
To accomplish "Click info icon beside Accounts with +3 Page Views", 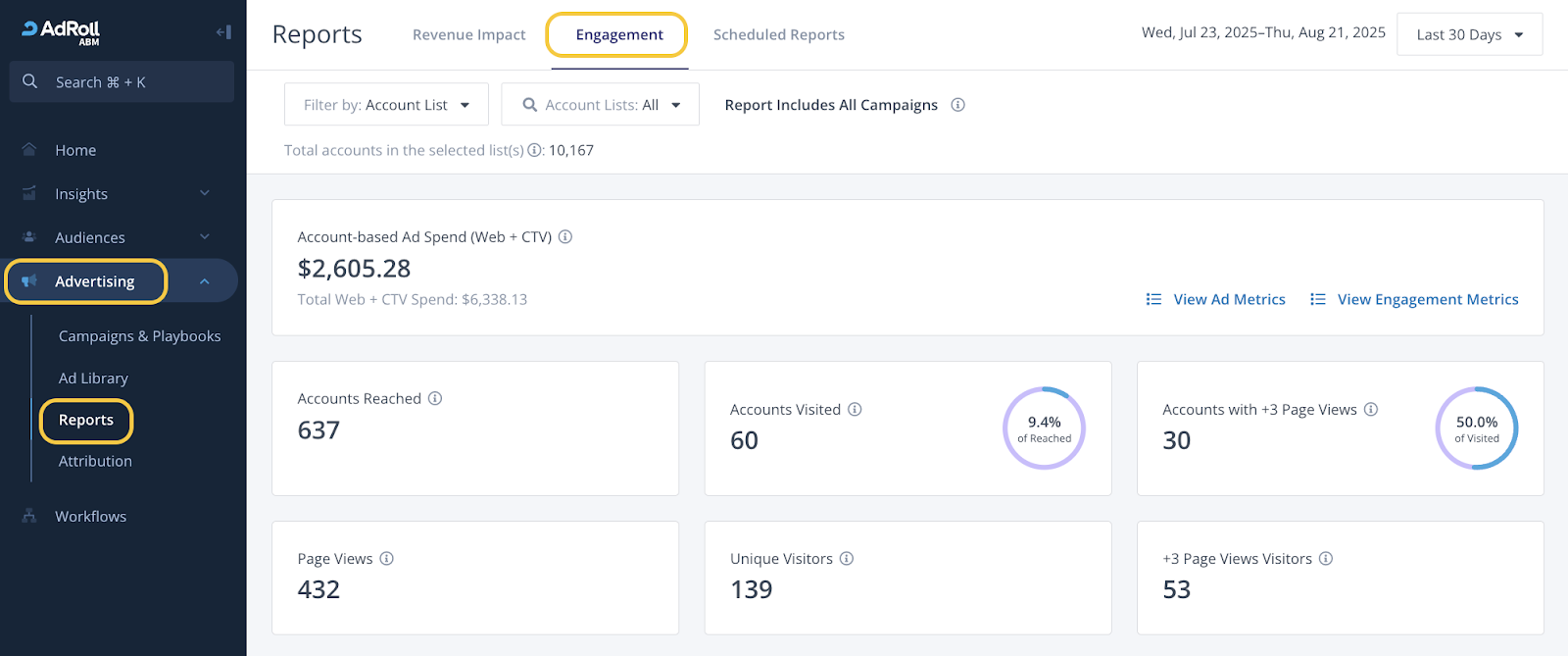I will (x=1371, y=409).
